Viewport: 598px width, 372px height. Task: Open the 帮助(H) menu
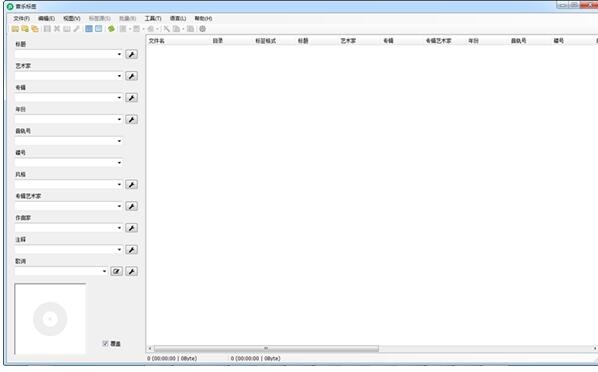pos(203,18)
